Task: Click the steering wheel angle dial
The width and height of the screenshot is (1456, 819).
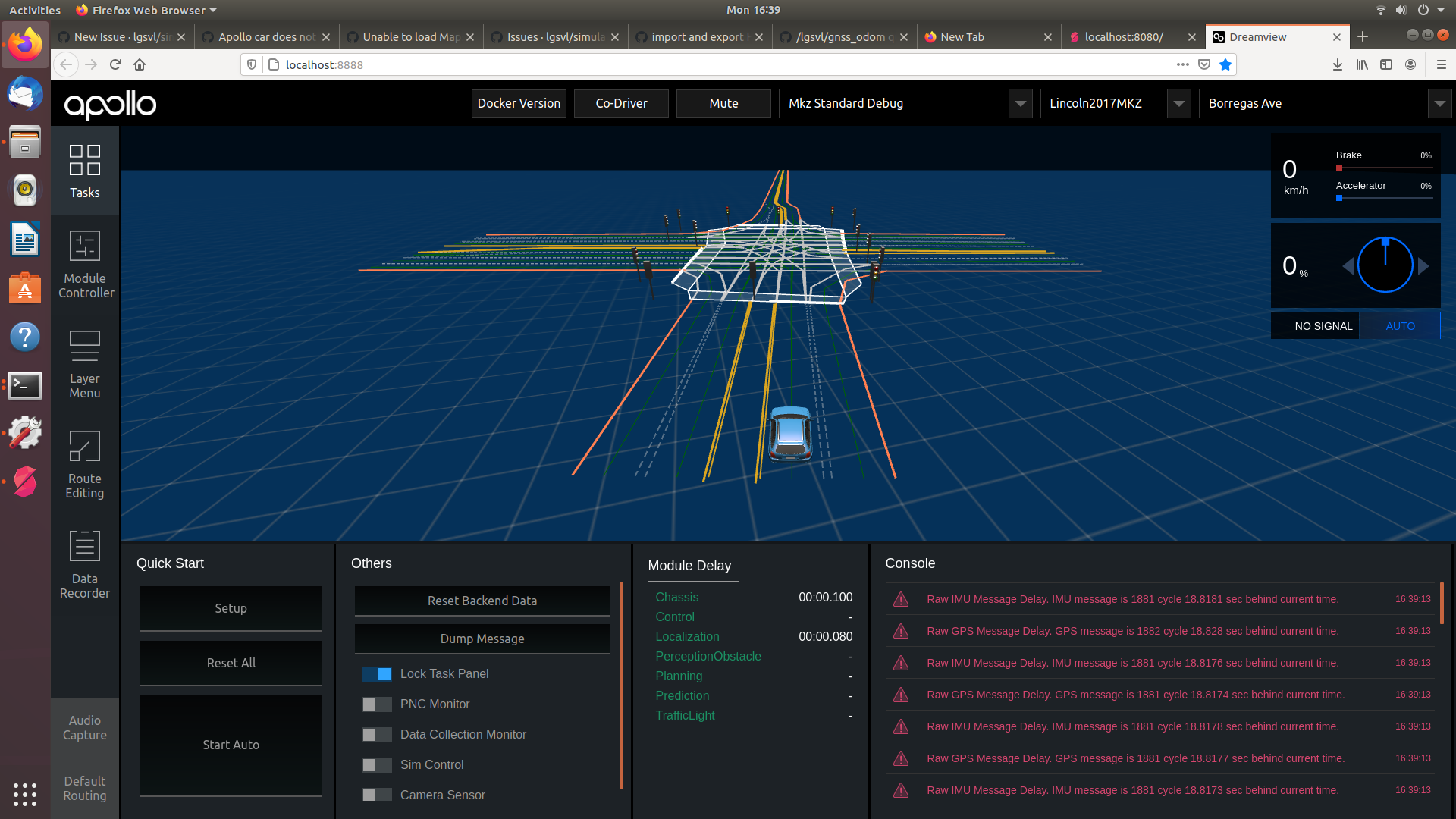Action: click(x=1385, y=265)
